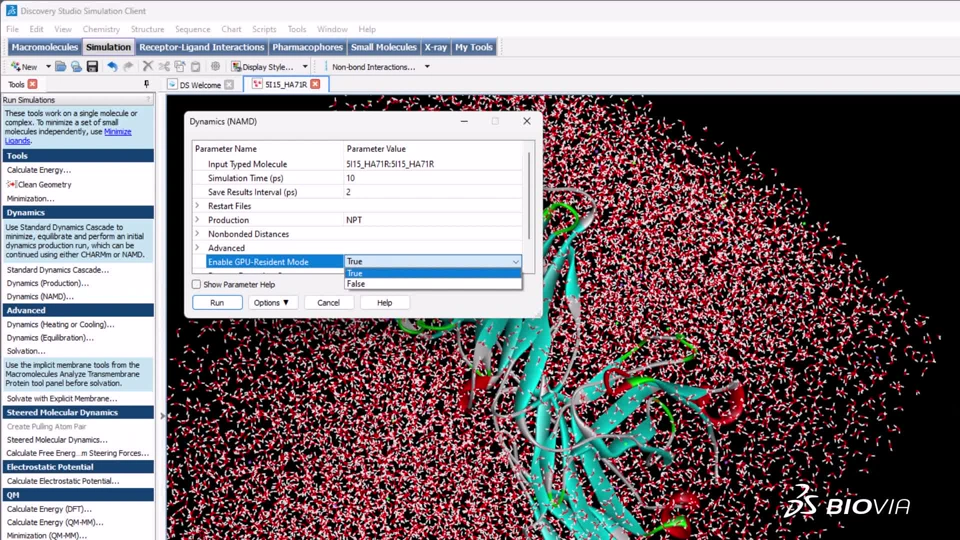Expand Nonbonded Distances parameter
Screen dimensions: 960x540
pyautogui.click(x=197, y=234)
